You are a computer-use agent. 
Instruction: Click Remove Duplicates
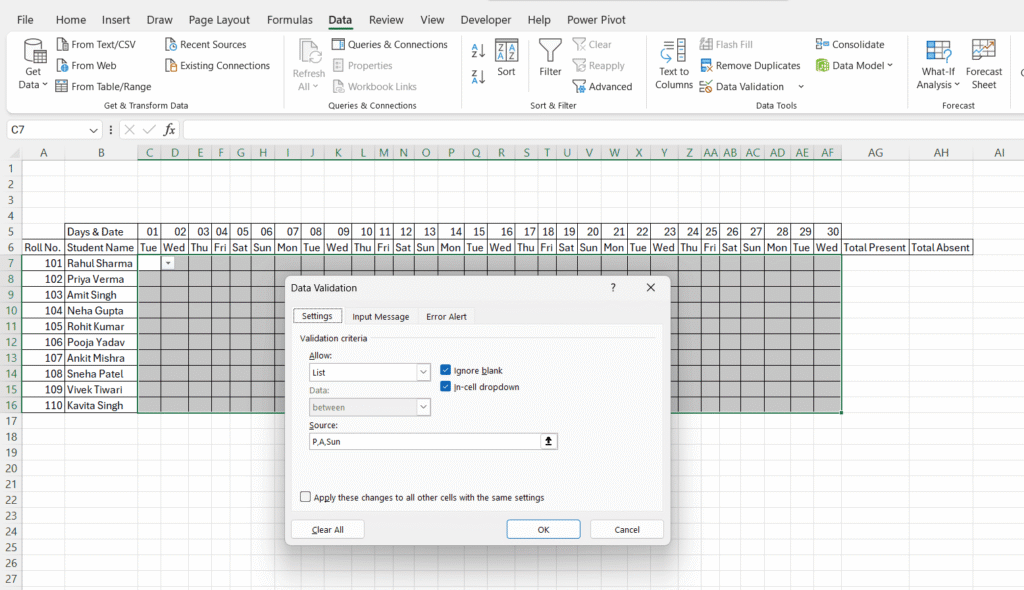(750, 65)
